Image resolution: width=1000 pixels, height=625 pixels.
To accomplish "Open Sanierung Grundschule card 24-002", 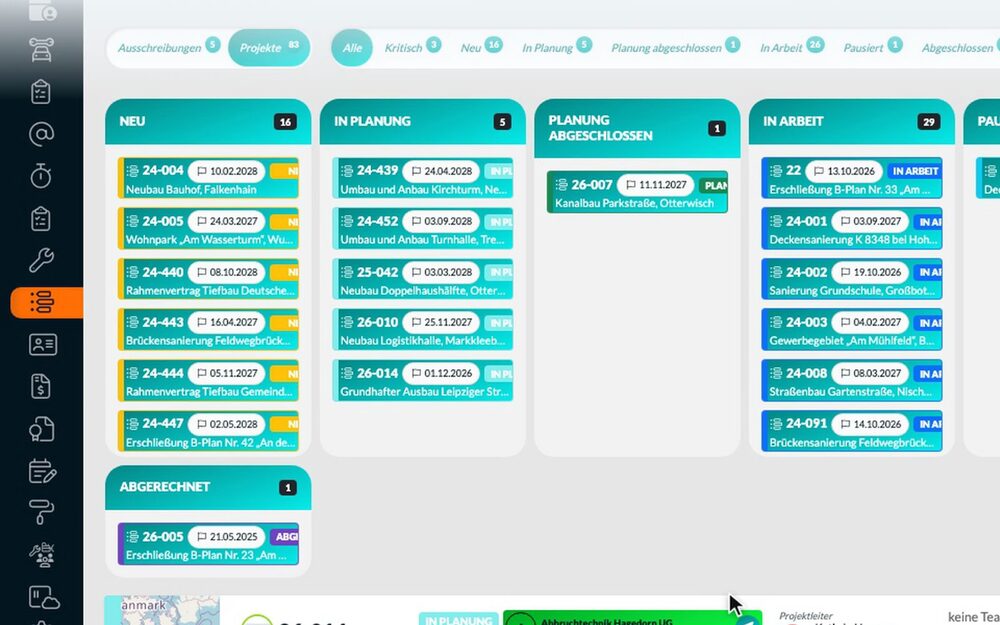I will coord(851,279).
